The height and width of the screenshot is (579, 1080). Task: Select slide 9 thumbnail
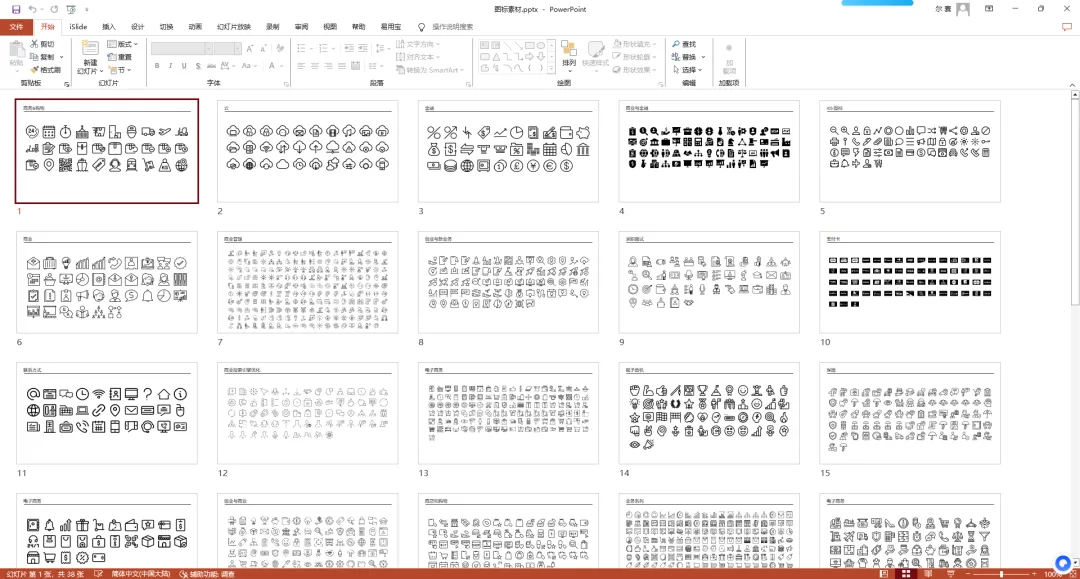(x=709, y=282)
